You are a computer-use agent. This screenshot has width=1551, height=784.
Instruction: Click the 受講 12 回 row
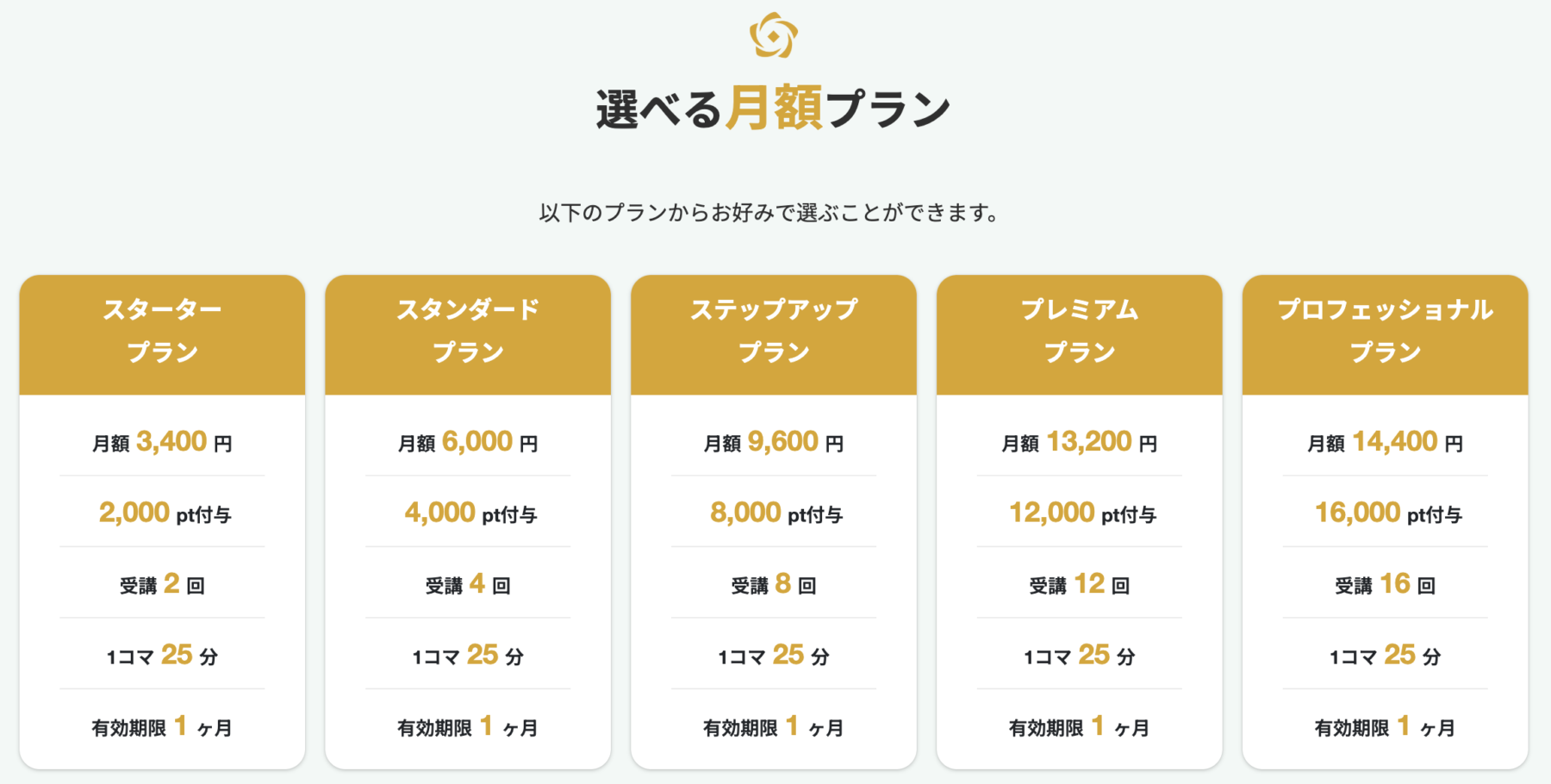click(1080, 584)
